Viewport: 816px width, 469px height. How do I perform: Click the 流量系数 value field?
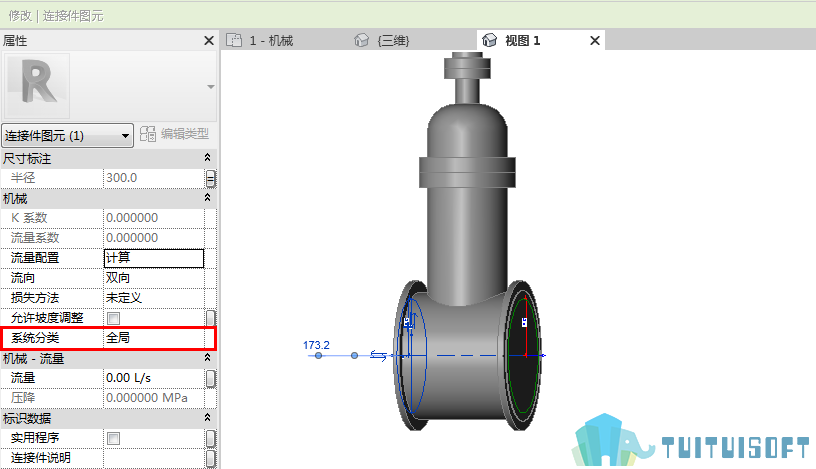[x=154, y=238]
